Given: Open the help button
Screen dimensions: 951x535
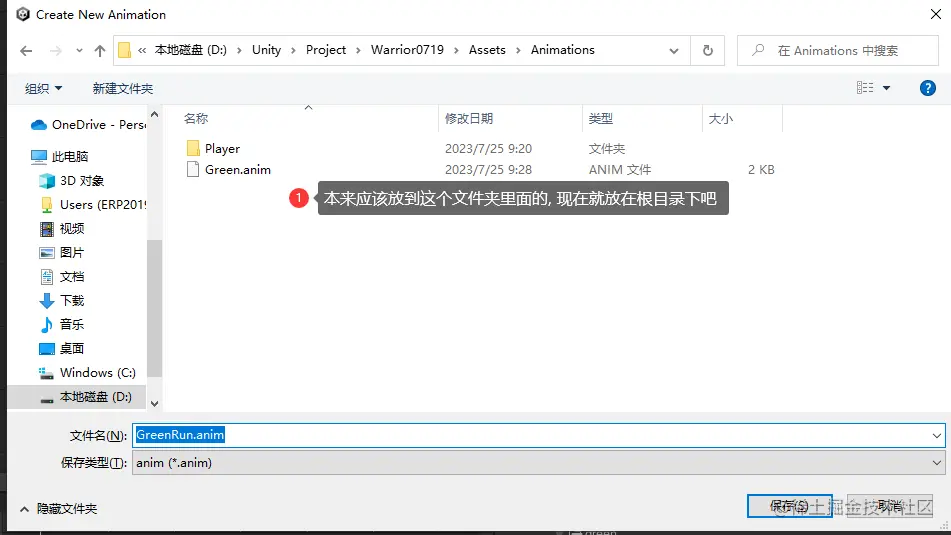Looking at the screenshot, I should (927, 88).
